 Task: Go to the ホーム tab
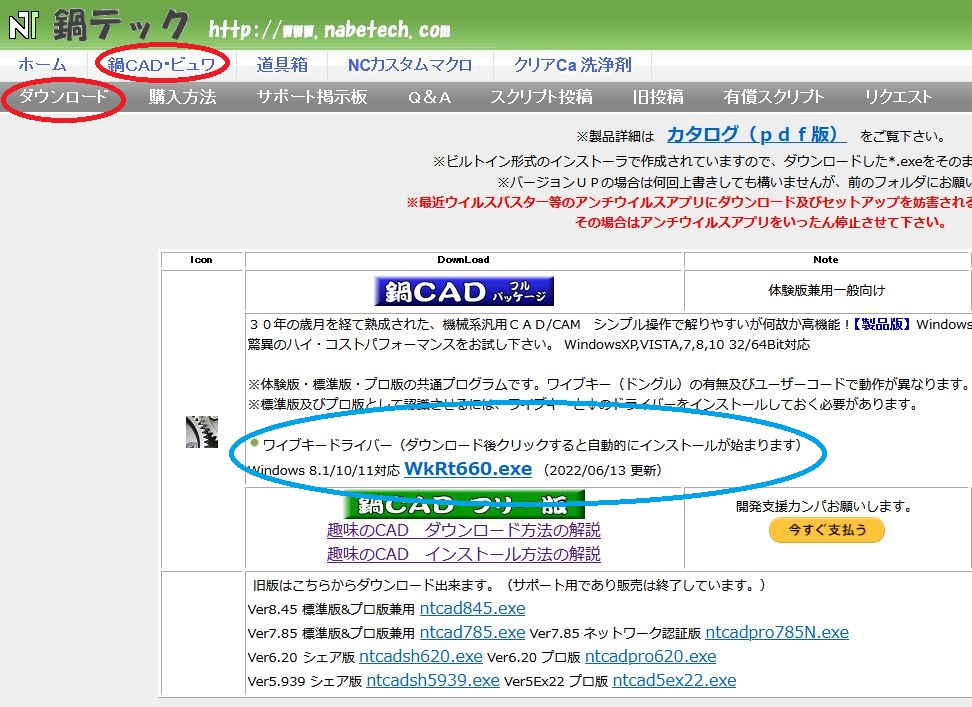coord(42,64)
